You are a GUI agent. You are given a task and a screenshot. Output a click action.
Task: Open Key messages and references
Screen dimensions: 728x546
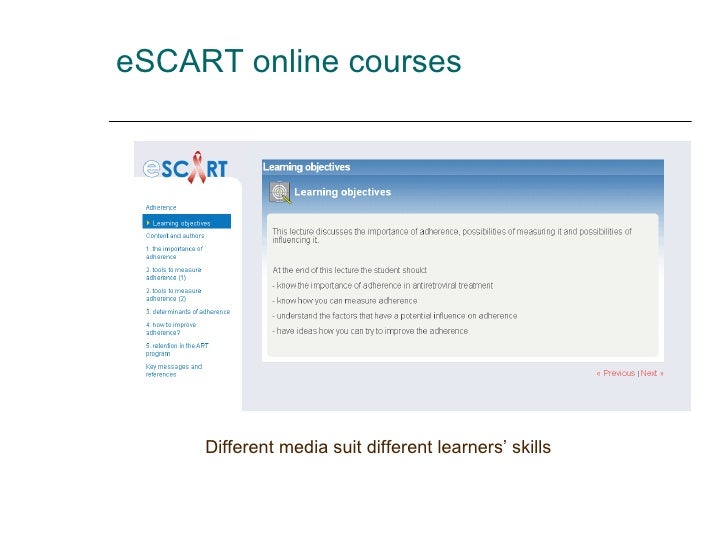pyautogui.click(x=174, y=370)
